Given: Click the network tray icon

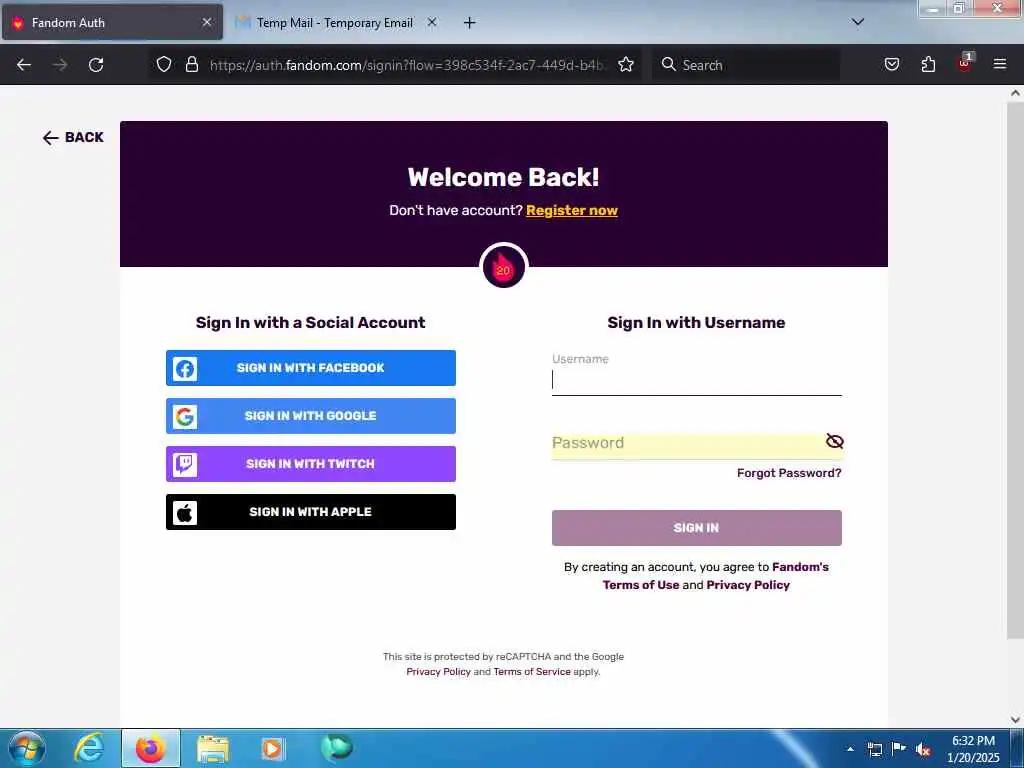Looking at the screenshot, I should click(875, 750).
